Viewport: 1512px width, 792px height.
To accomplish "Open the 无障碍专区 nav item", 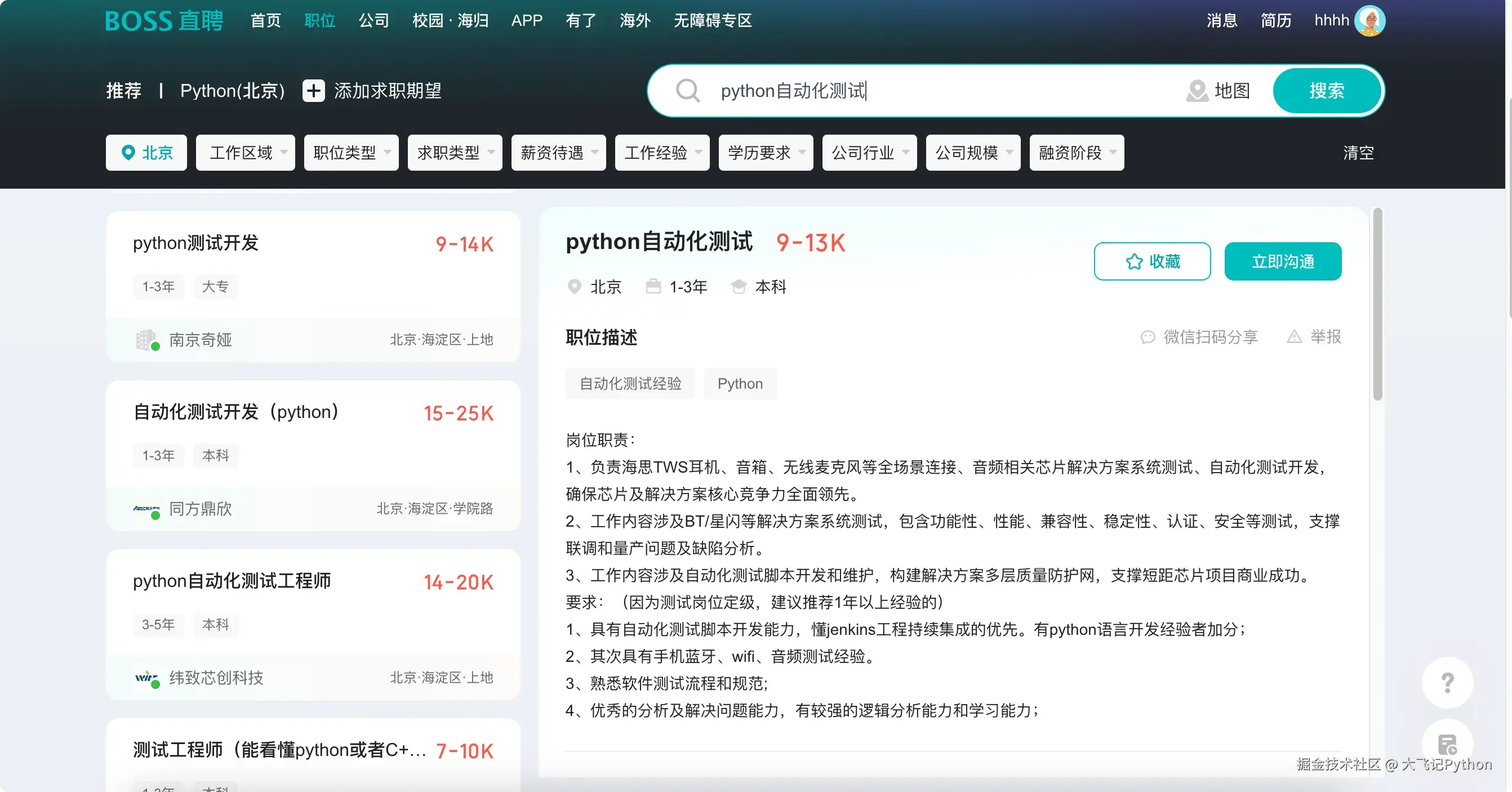I will coord(713,20).
